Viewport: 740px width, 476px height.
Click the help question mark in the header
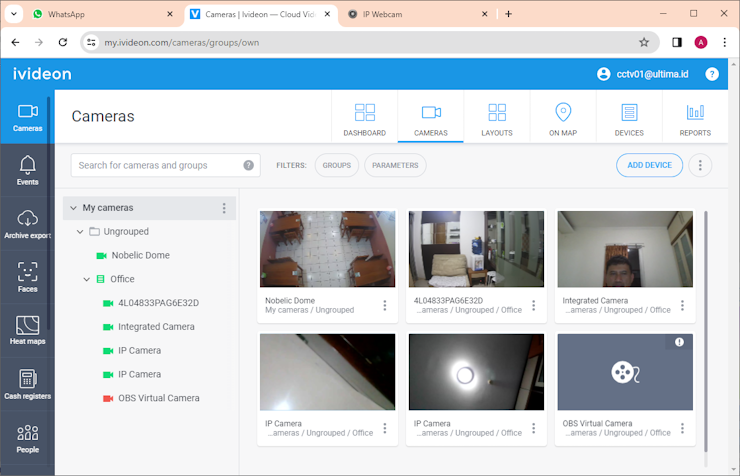tap(712, 74)
